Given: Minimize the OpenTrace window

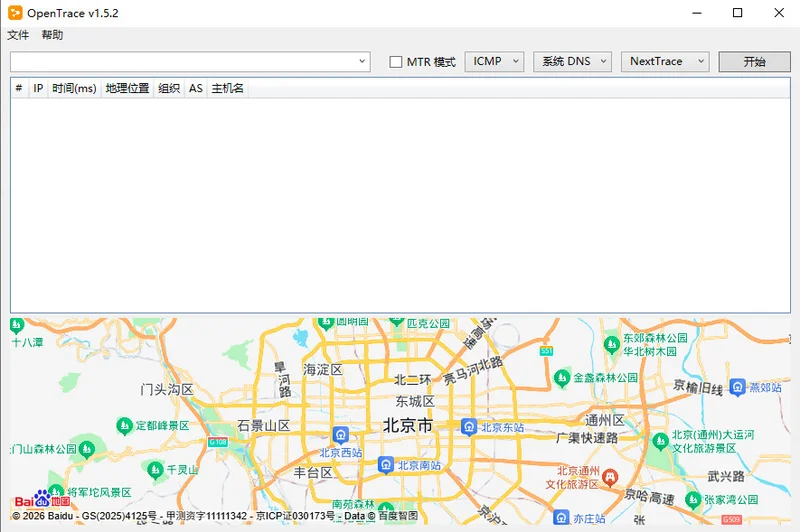Looking at the screenshot, I should (697, 13).
